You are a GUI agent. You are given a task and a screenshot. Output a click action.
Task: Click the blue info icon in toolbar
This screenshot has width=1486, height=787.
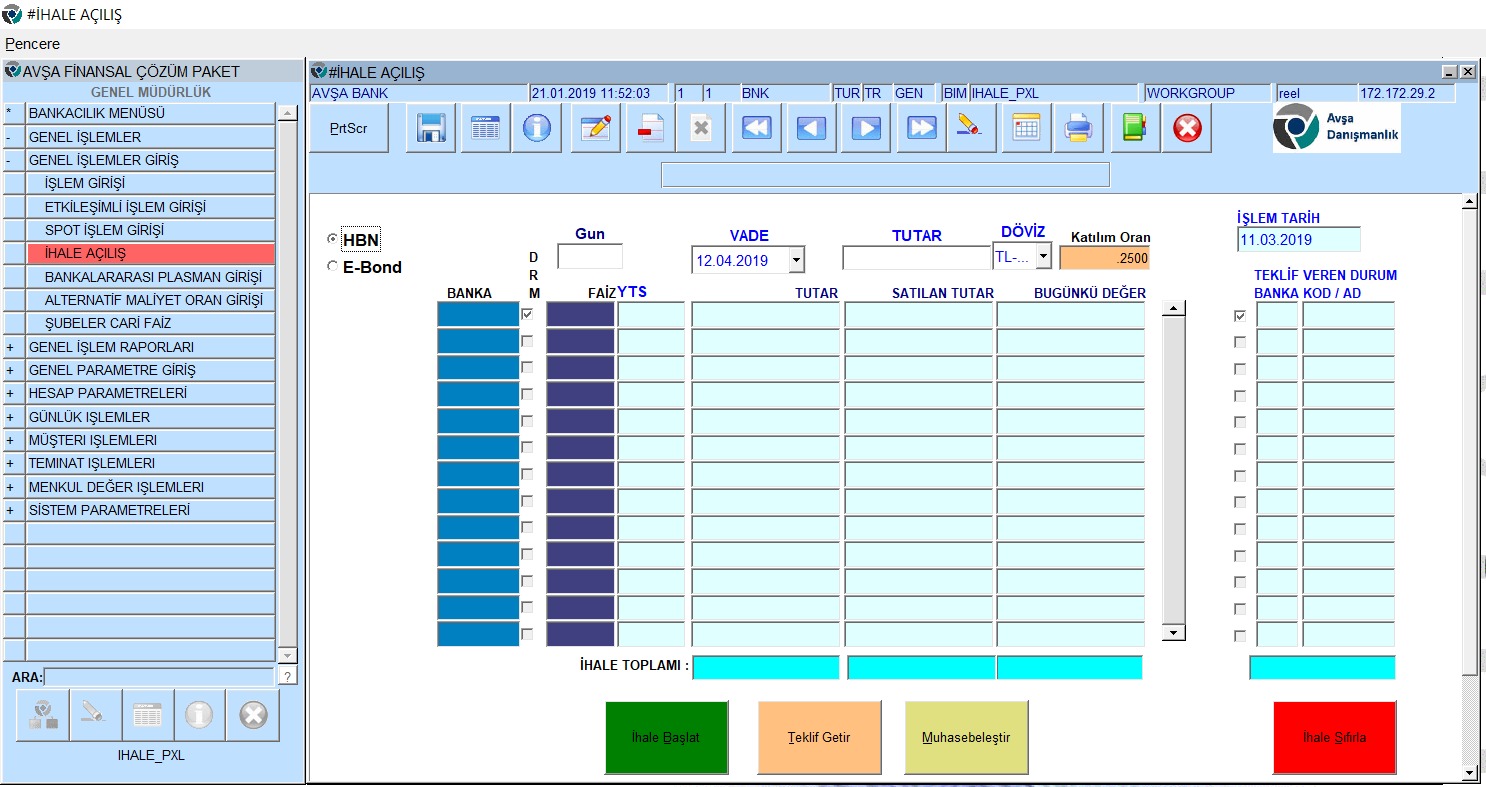[537, 128]
